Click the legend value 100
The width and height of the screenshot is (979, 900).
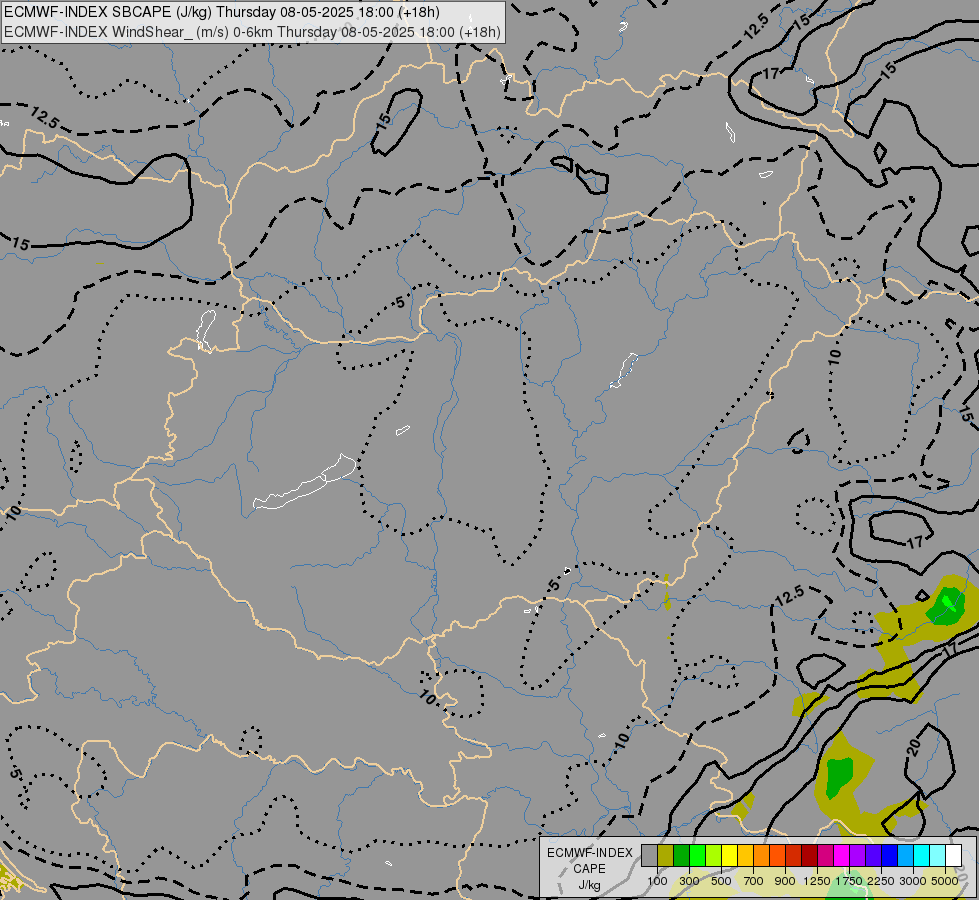coord(657,881)
